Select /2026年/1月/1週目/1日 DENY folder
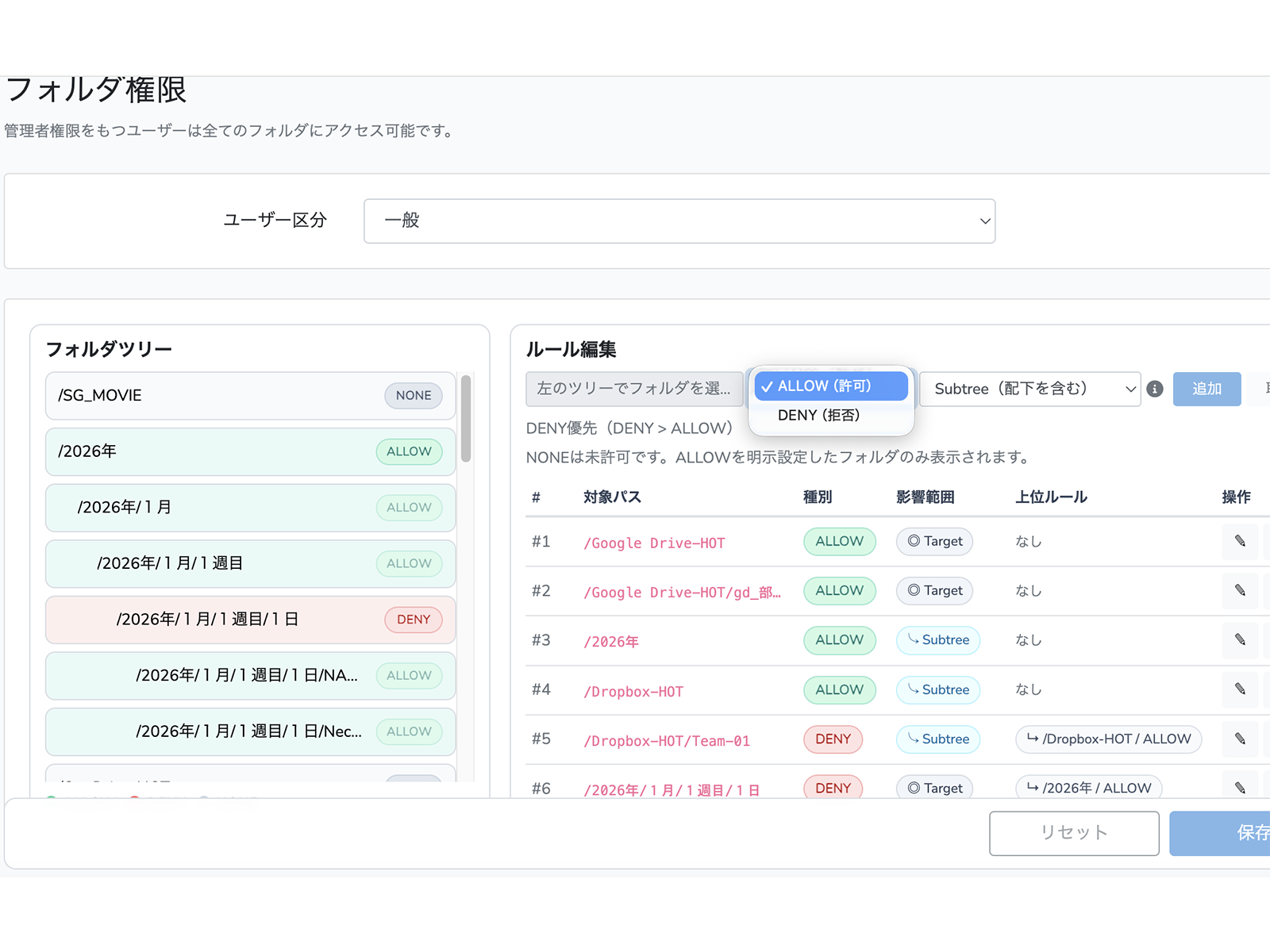Screen dimensions: 1270x952 (x=251, y=620)
